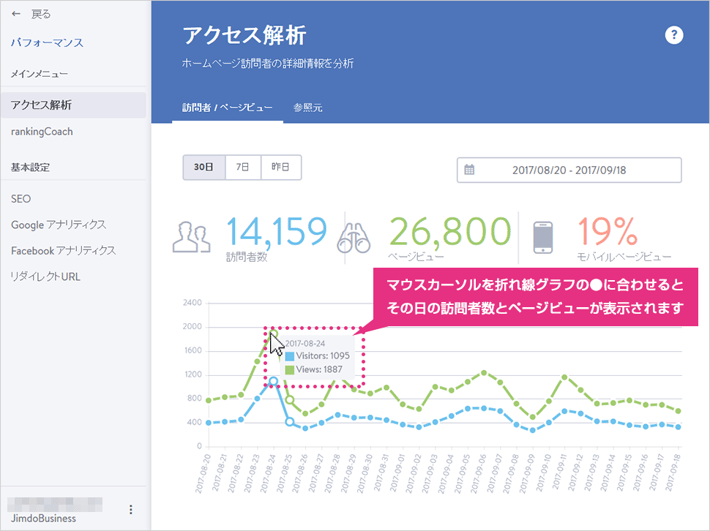Switch to the 昨日 range
Screen dimensions: 710x531
click(281, 168)
